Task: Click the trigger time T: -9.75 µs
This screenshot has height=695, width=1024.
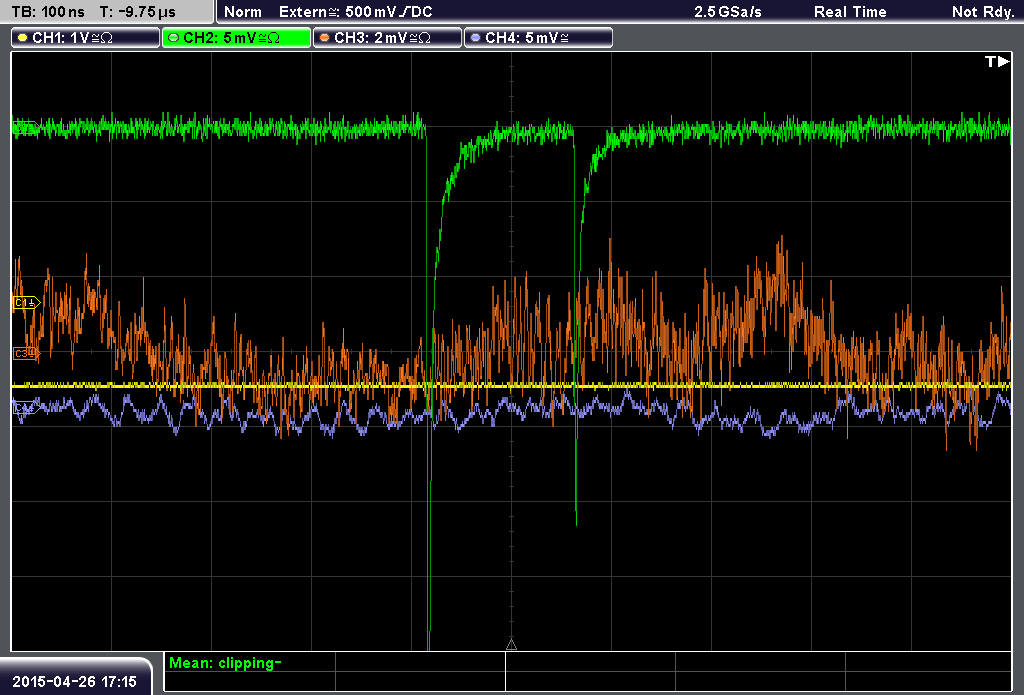Action: click(x=138, y=12)
